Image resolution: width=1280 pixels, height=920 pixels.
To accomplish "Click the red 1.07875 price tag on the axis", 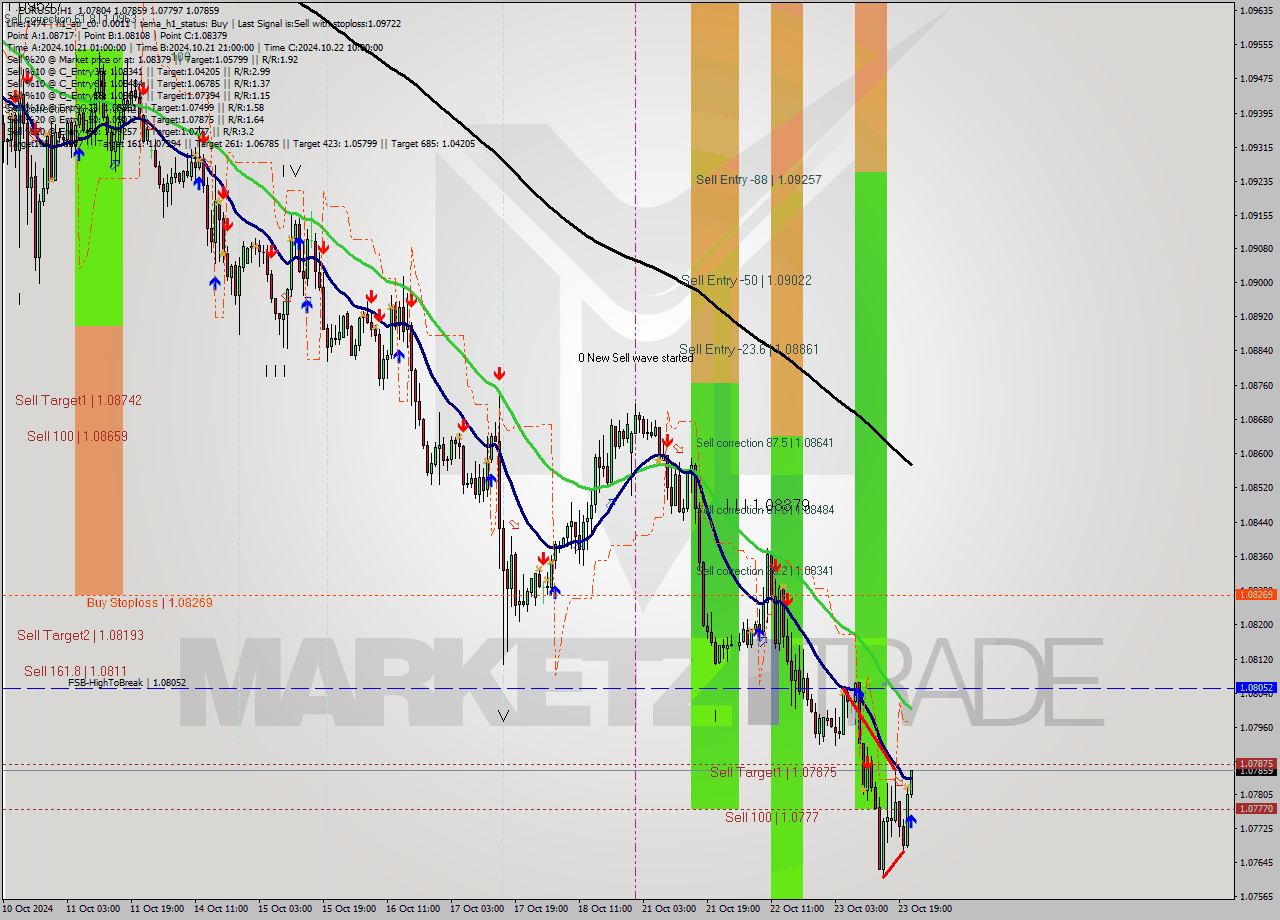I will [1256, 764].
